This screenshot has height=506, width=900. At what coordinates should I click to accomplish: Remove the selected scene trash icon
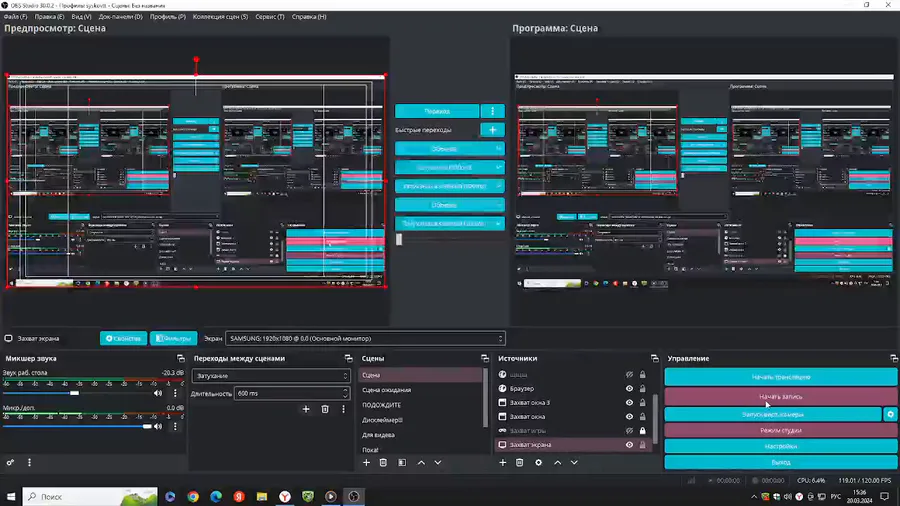pyautogui.click(x=383, y=462)
